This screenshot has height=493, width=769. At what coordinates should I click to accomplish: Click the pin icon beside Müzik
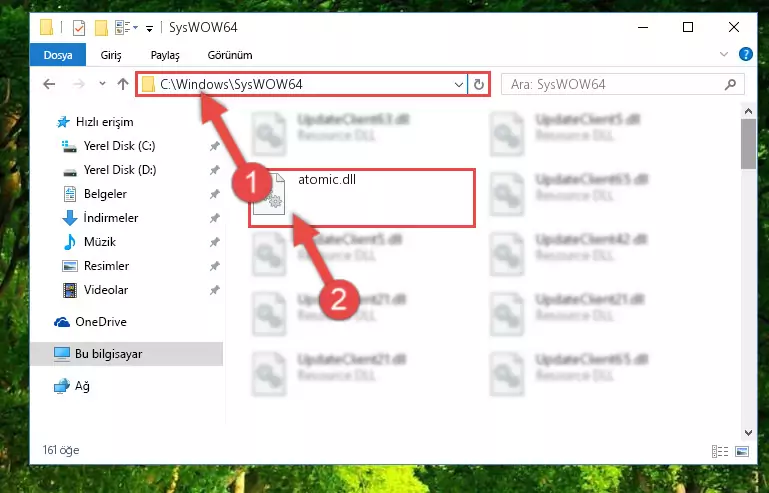click(214, 242)
